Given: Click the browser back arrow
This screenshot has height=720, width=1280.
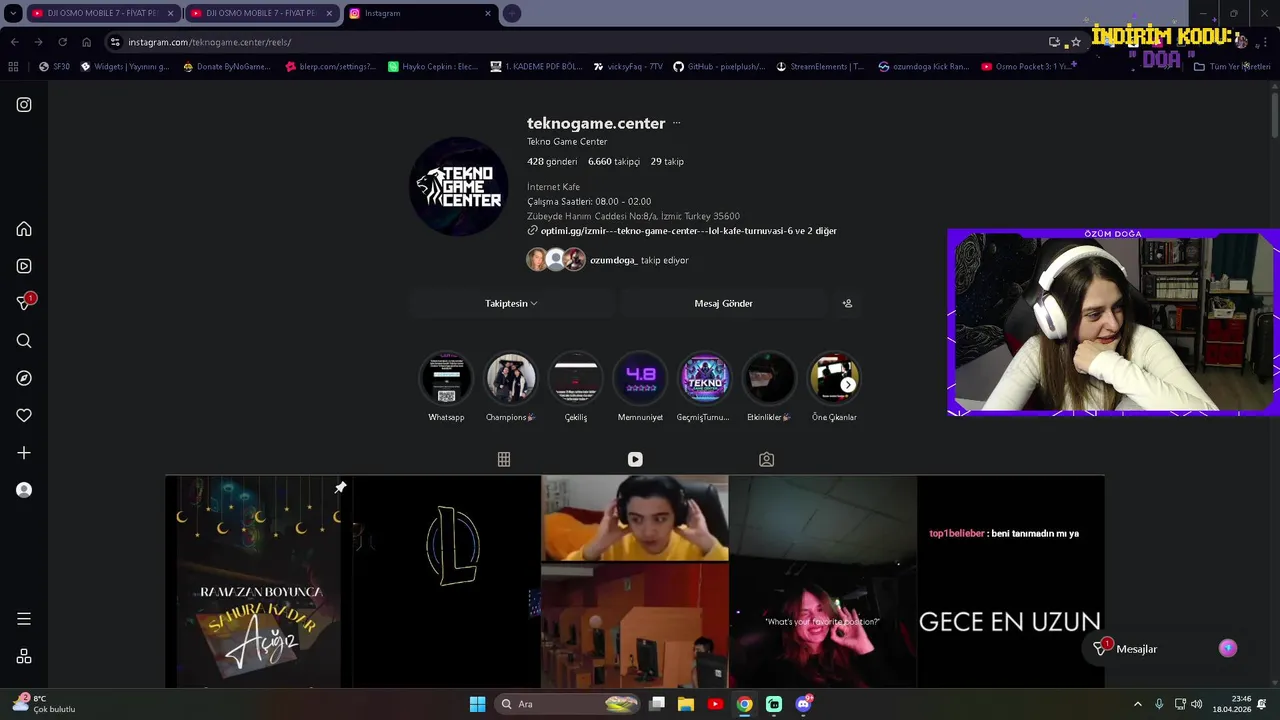Looking at the screenshot, I should (x=14, y=42).
